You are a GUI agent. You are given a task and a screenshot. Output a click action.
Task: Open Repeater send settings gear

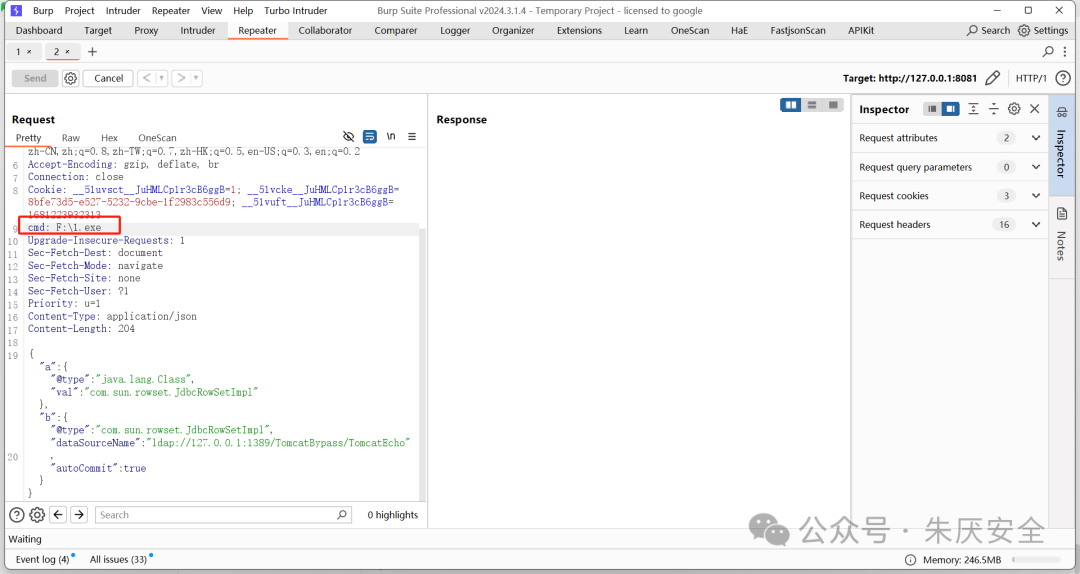[x=70, y=79]
